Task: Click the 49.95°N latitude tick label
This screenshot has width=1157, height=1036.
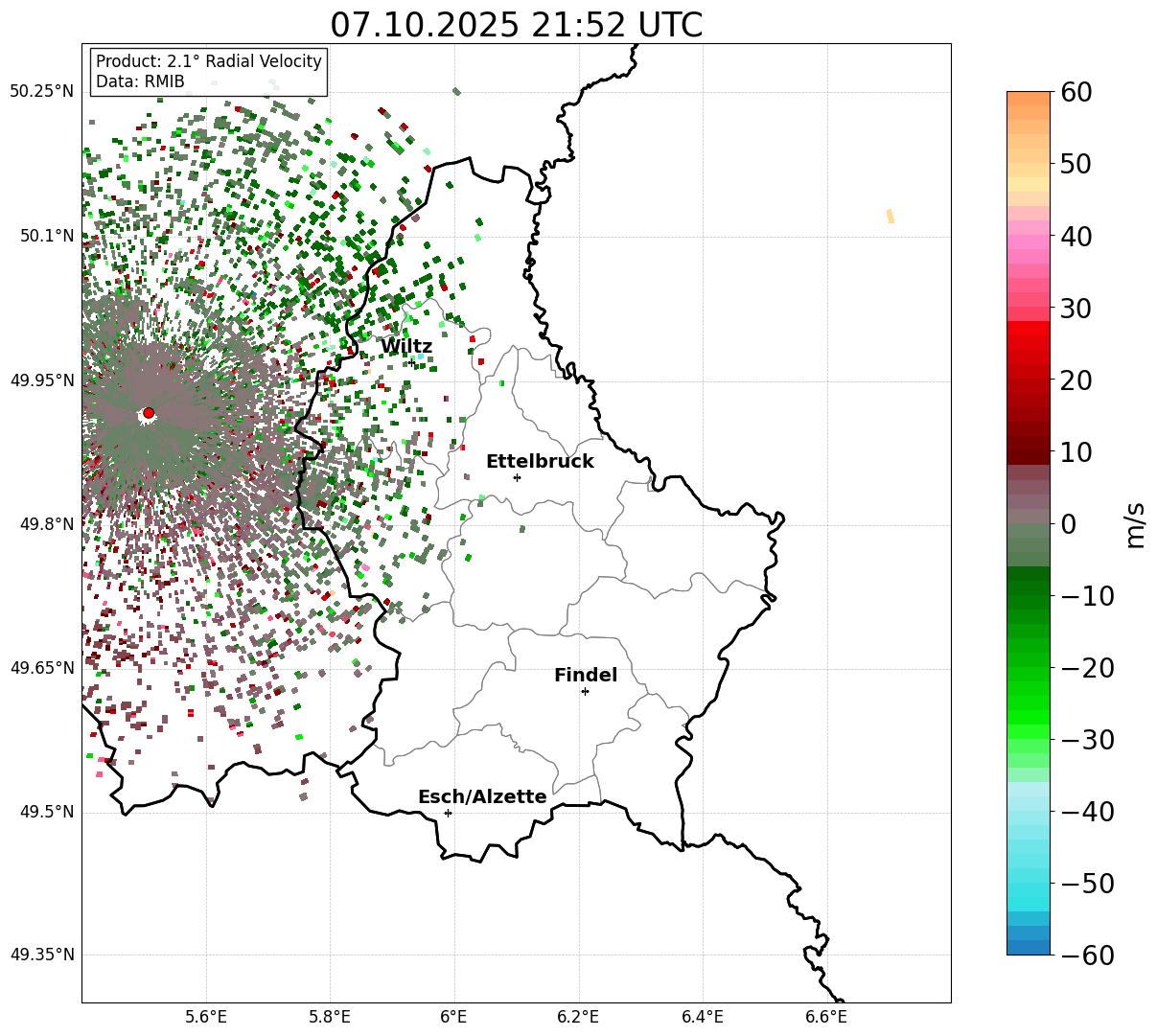Action: 41,380
